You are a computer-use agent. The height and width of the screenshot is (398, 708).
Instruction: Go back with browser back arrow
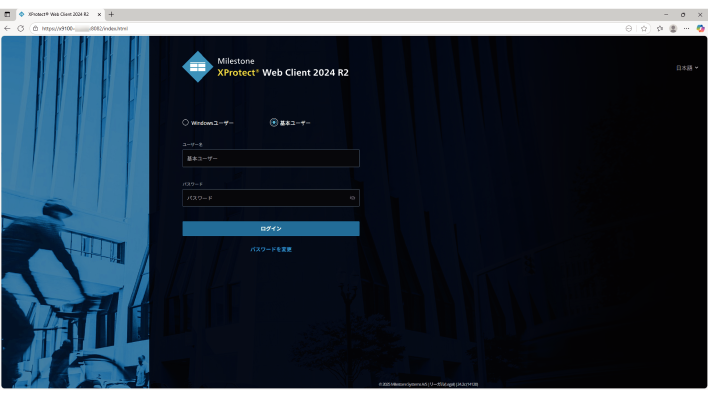pos(7,28)
